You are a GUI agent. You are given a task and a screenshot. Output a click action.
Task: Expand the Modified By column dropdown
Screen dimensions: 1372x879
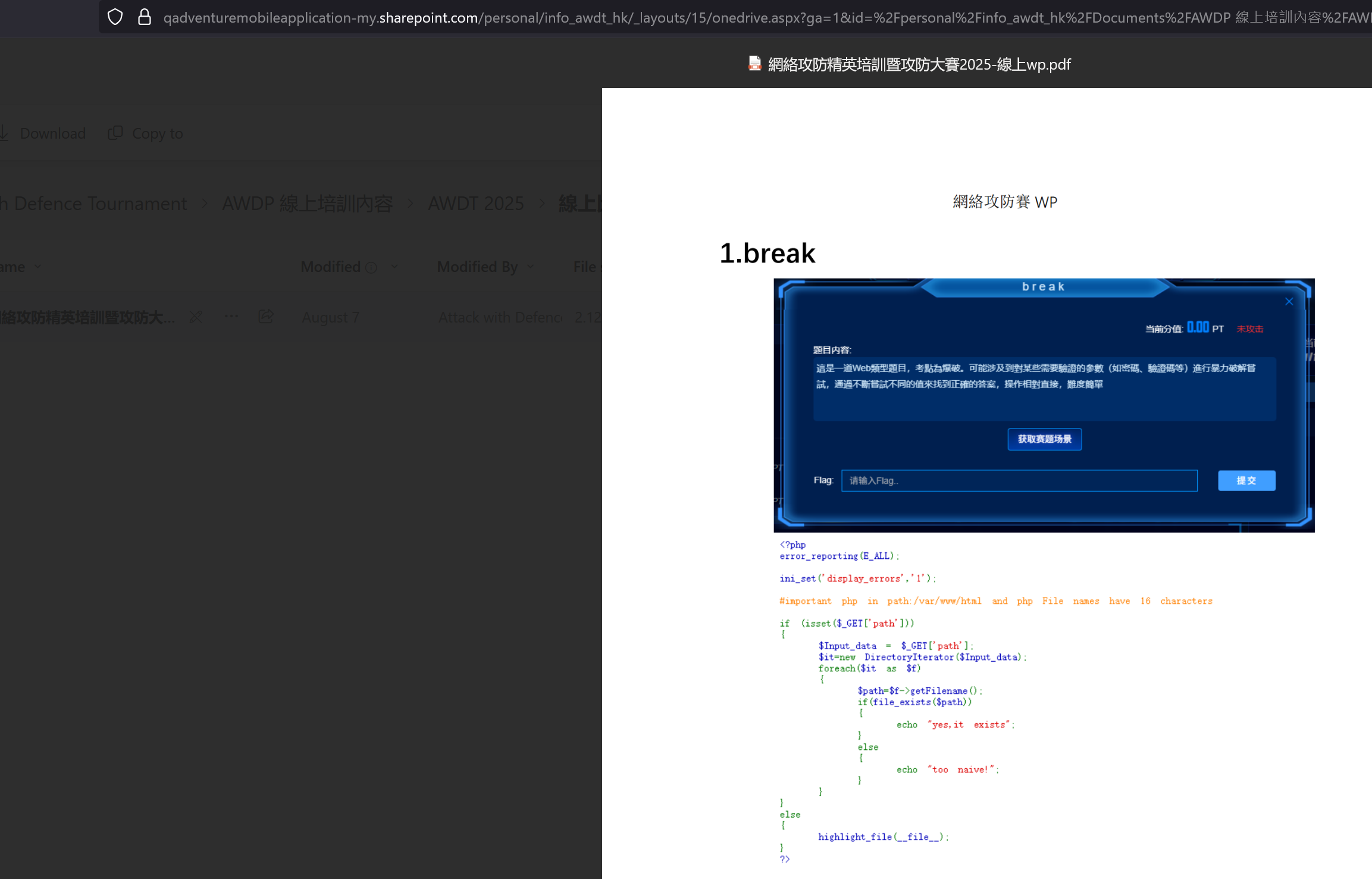pyautogui.click(x=530, y=267)
